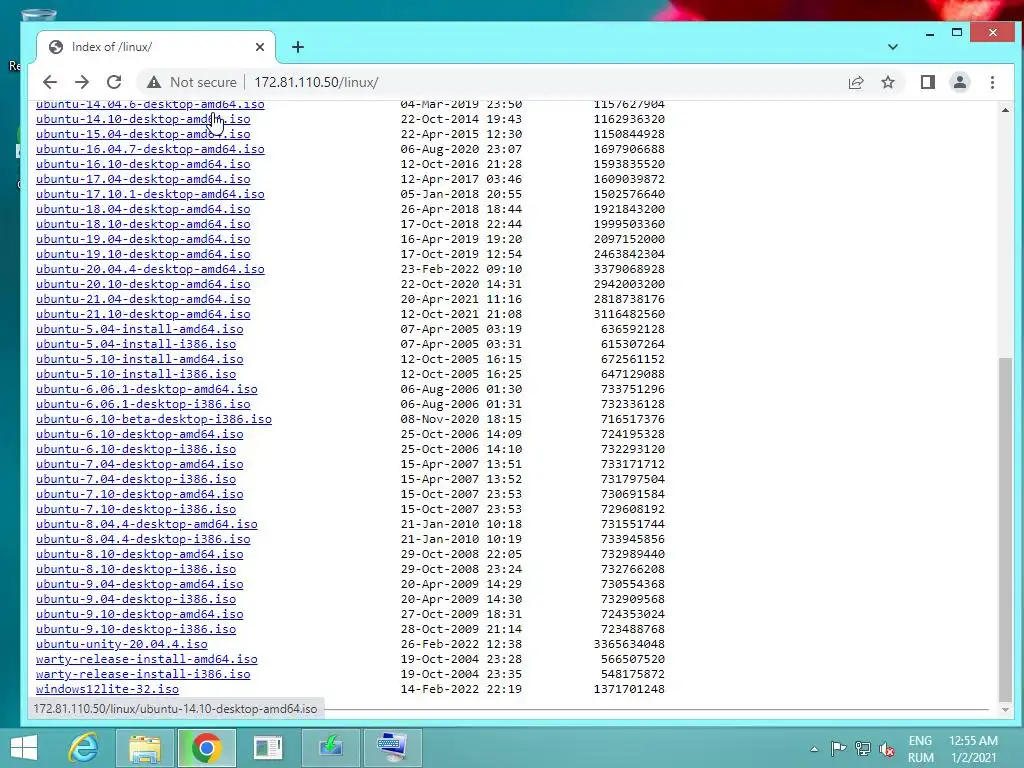The image size is (1024, 768).
Task: Open tab search chevron dropdown
Action: tap(893, 47)
